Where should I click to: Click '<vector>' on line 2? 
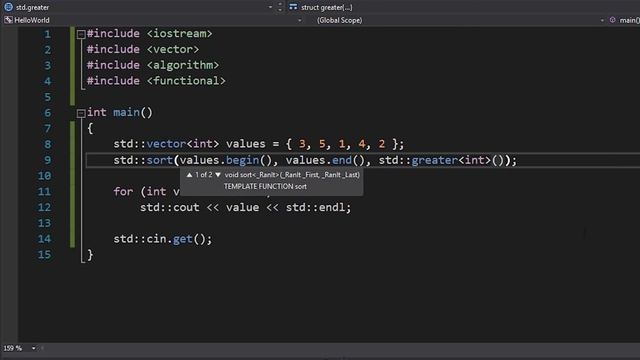(x=173, y=49)
